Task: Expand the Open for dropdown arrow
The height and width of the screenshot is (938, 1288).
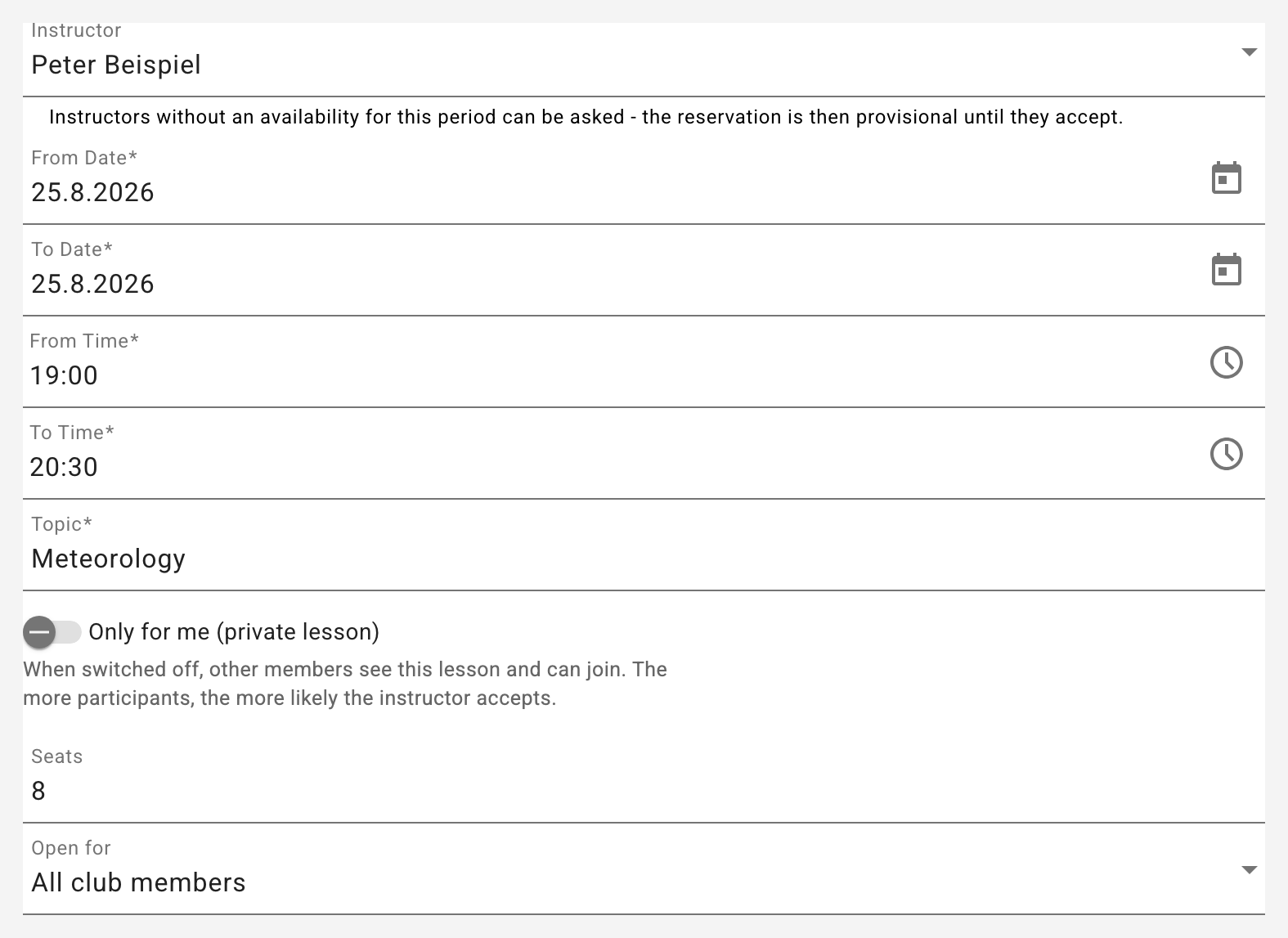Action: coord(1249,870)
